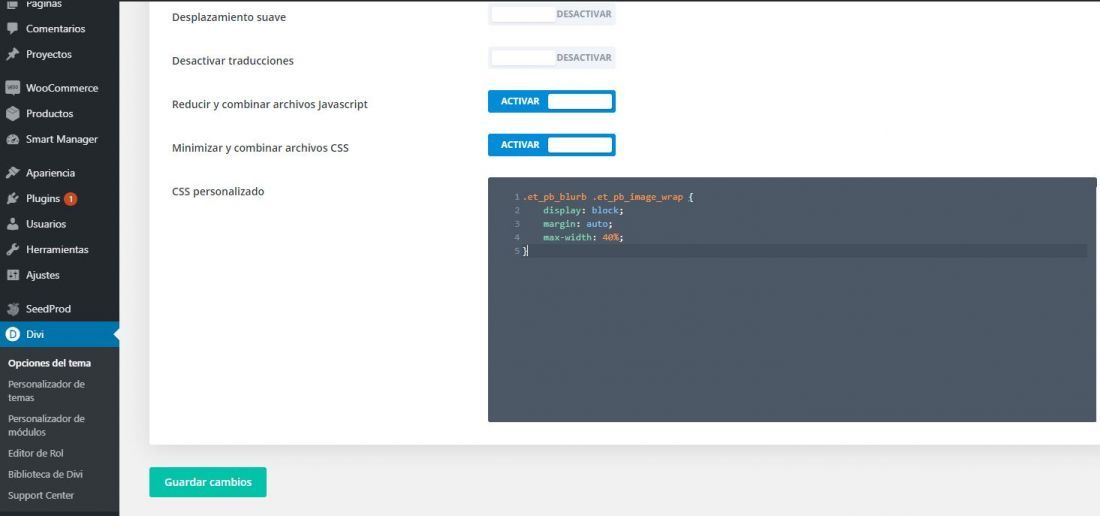Open Editor de Rol
The height and width of the screenshot is (516, 1100).
pyautogui.click(x=36, y=454)
